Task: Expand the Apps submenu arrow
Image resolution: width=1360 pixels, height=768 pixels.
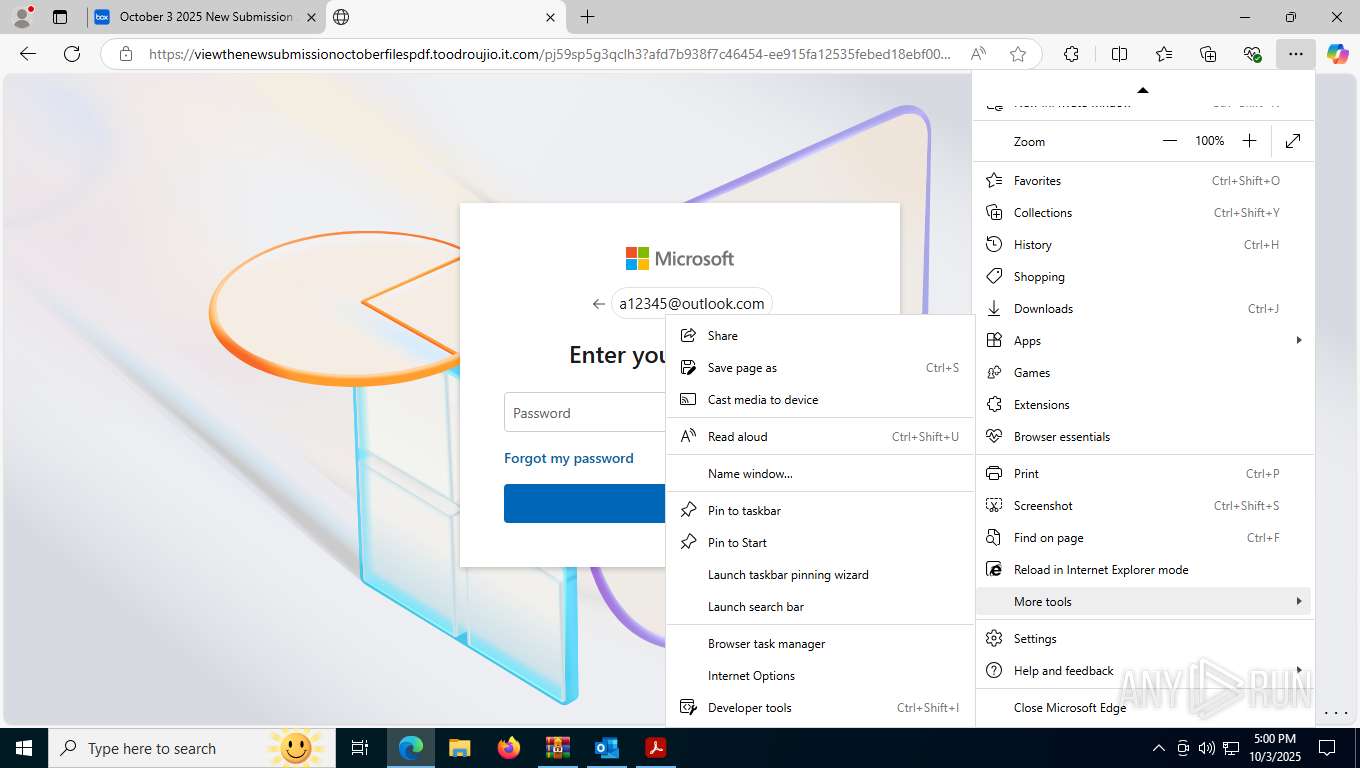Action: [1298, 341]
